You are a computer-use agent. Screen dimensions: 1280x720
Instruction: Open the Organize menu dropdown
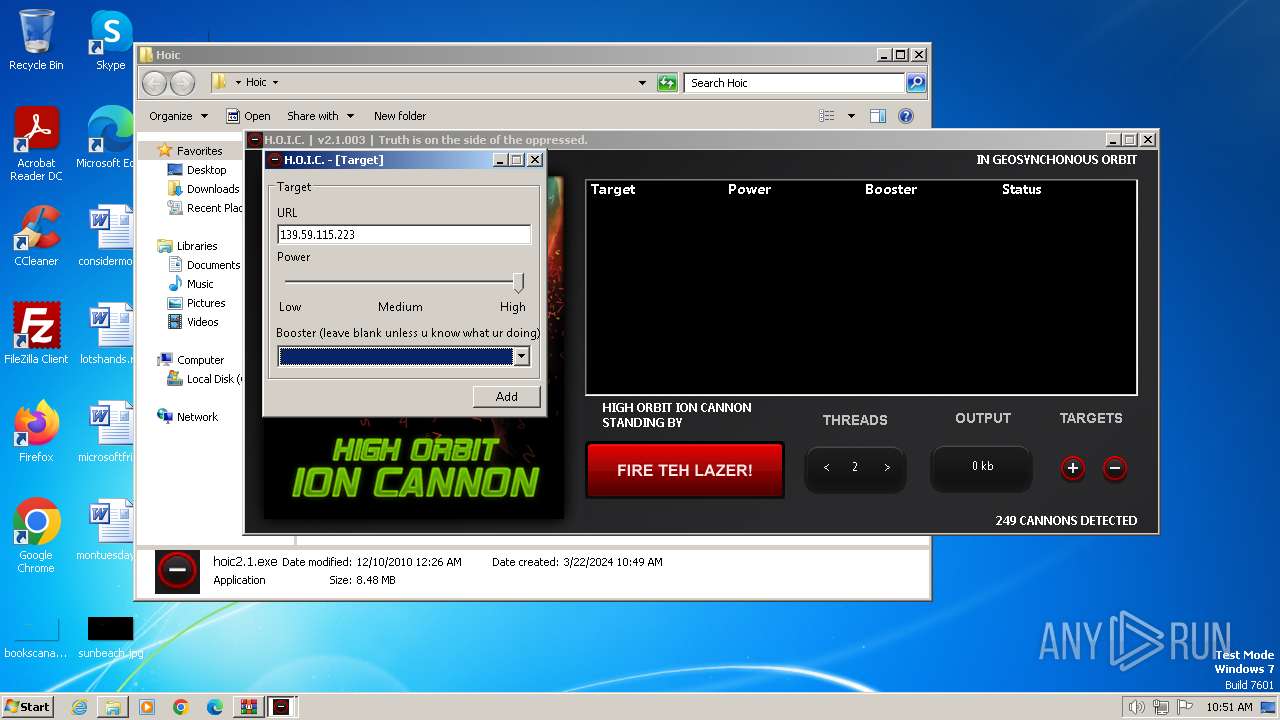point(178,116)
